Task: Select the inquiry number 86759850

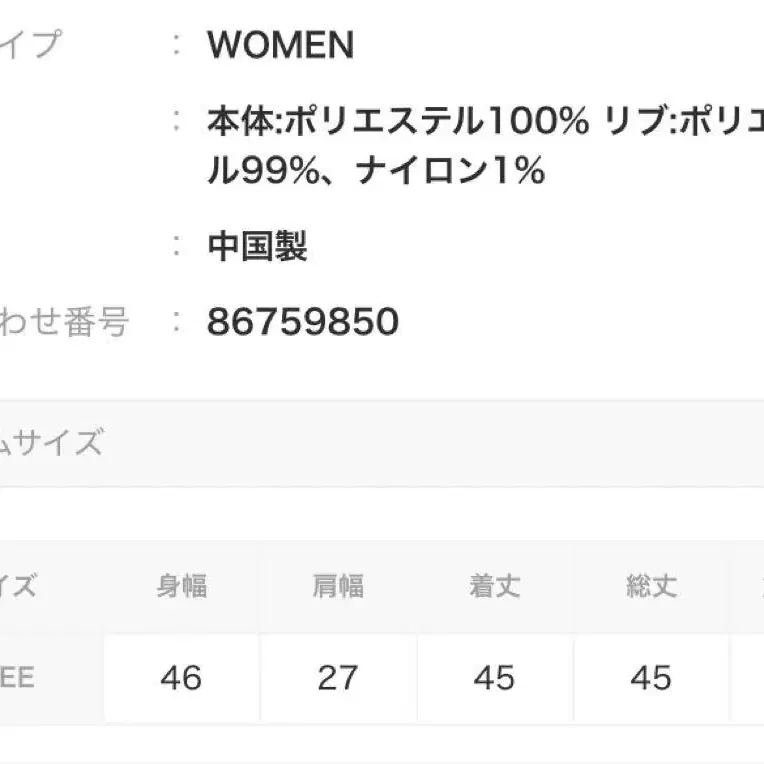Action: pyautogui.click(x=303, y=322)
